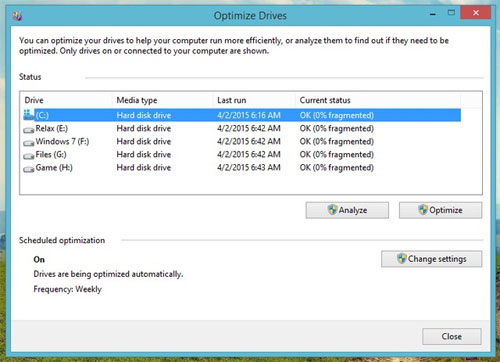Select the Relax (E:) drive name
Screen dimensions: 500x362
click(x=52, y=128)
